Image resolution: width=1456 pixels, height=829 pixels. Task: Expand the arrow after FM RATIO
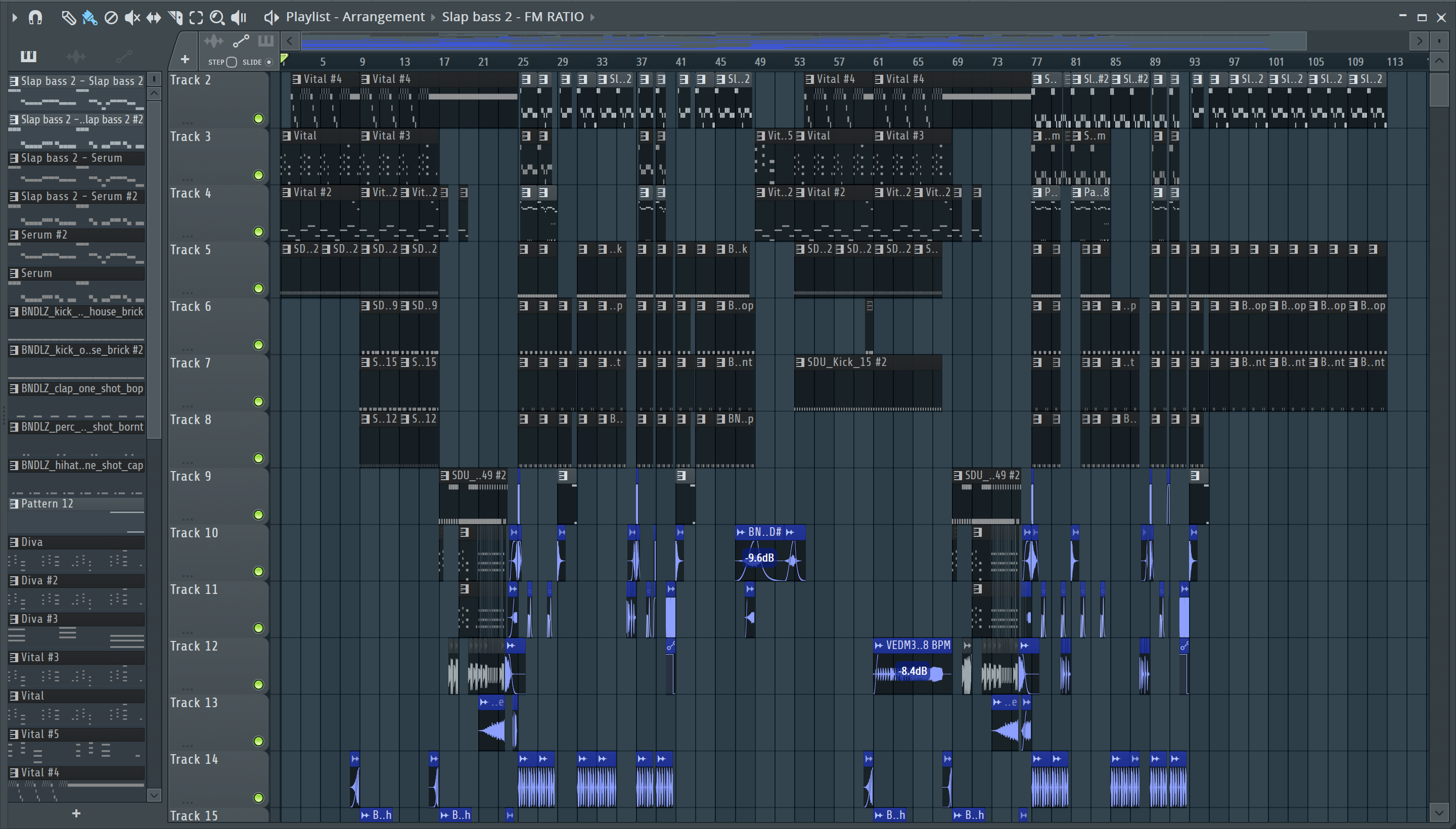593,18
